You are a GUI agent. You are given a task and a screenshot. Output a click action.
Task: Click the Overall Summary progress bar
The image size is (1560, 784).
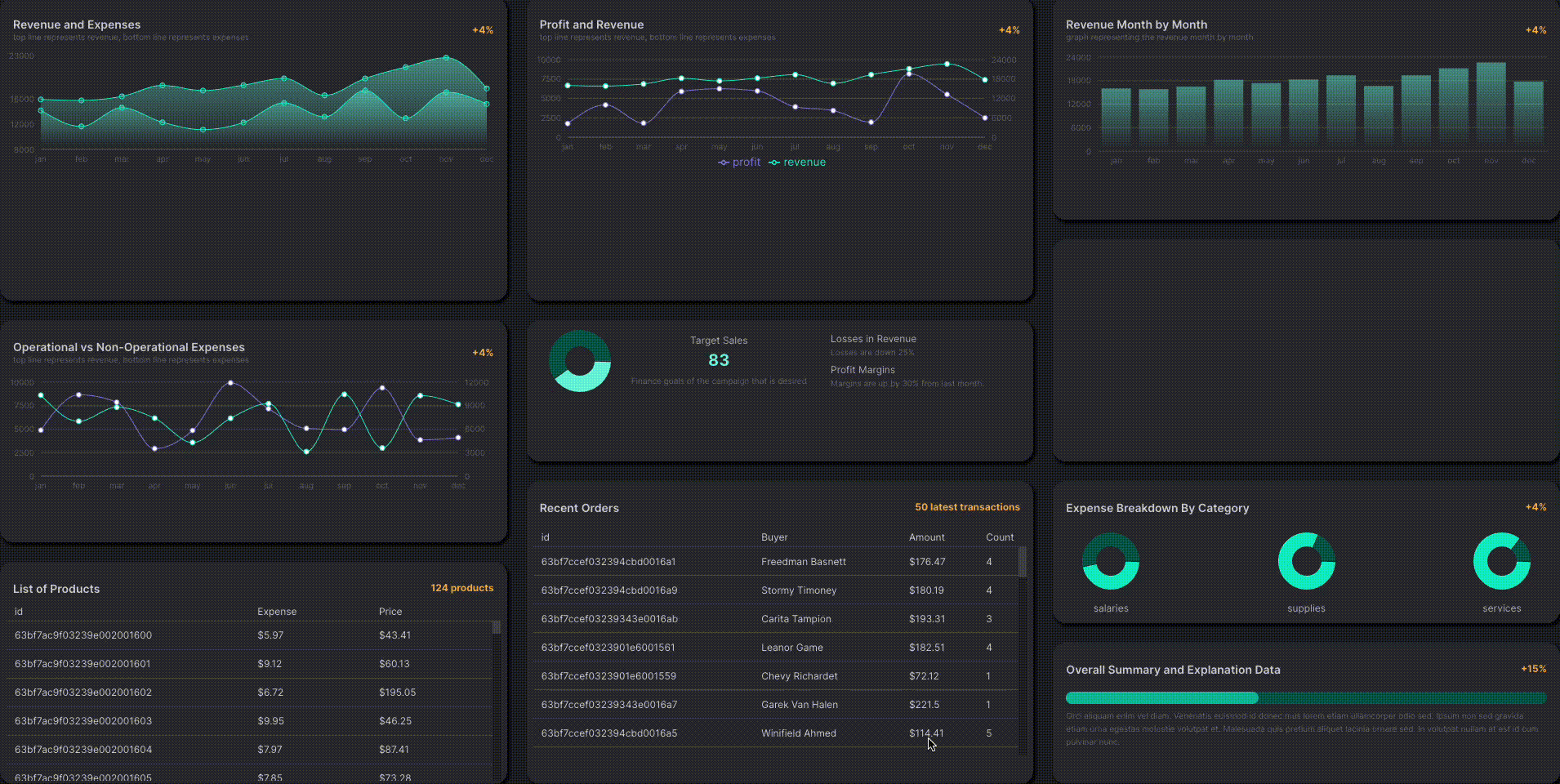(1305, 697)
